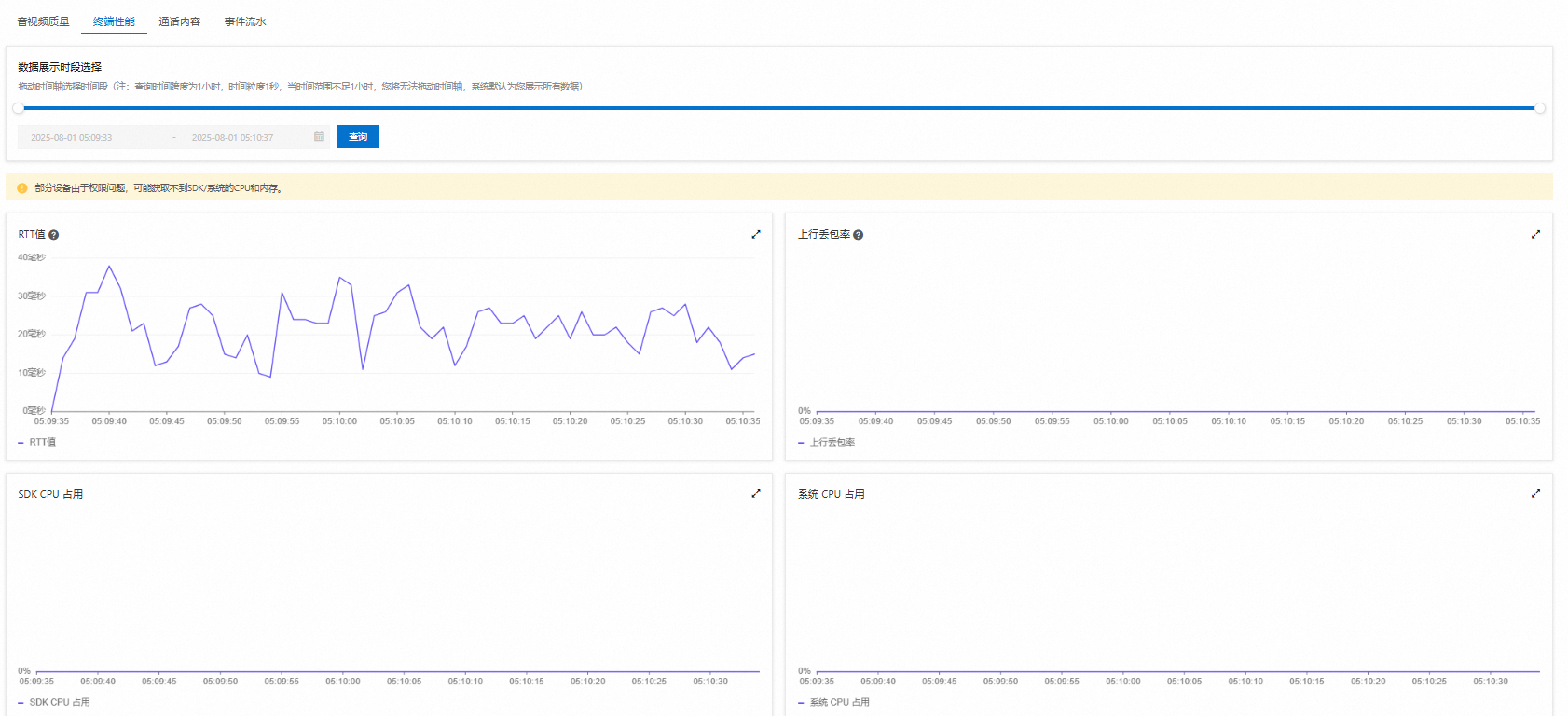Click the orange warning icon in notice banner
1568x716 pixels.
click(22, 187)
